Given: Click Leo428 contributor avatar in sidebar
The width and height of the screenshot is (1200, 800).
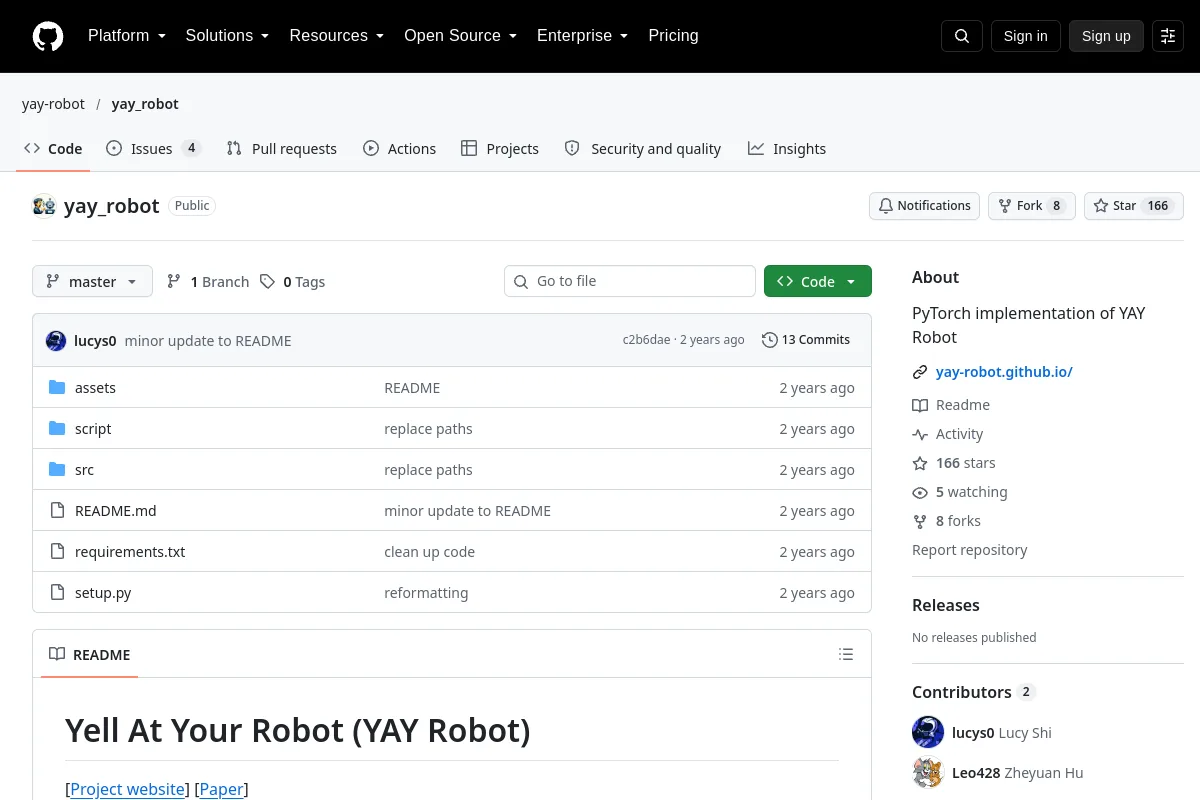Looking at the screenshot, I should tap(928, 772).
